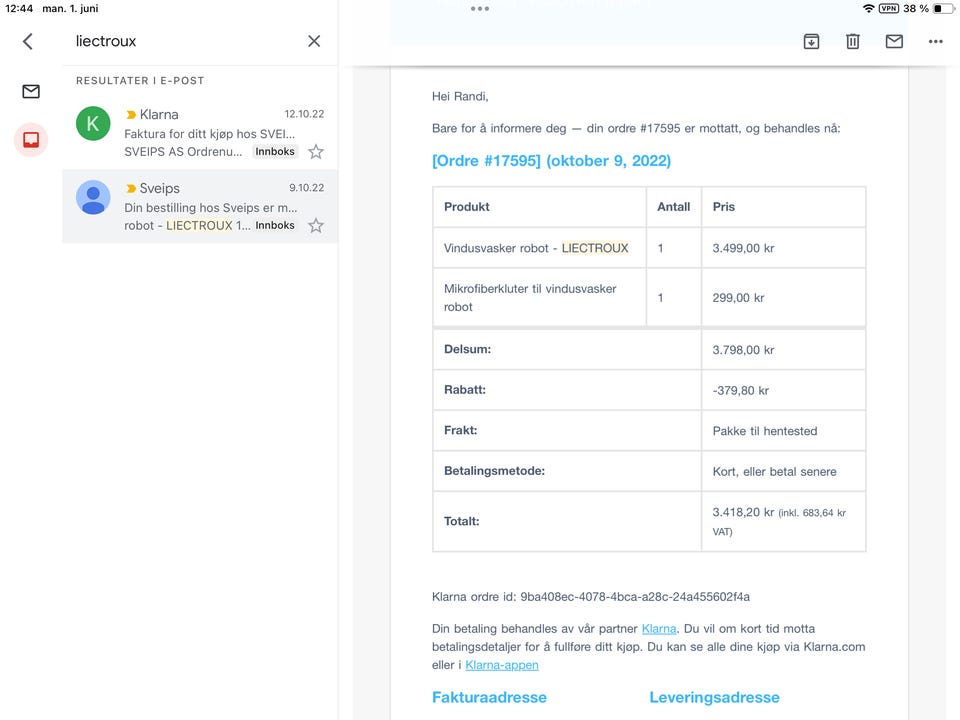Open the more options three-dot menu

936,42
